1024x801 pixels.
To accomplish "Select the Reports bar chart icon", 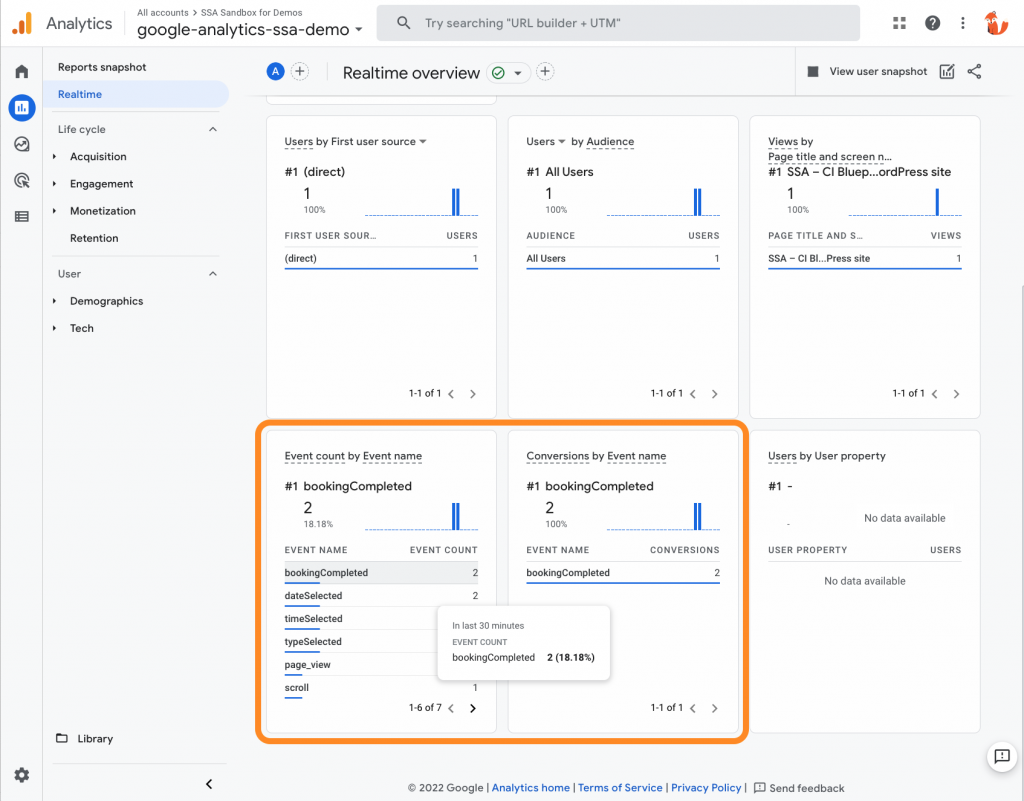I will [22, 108].
